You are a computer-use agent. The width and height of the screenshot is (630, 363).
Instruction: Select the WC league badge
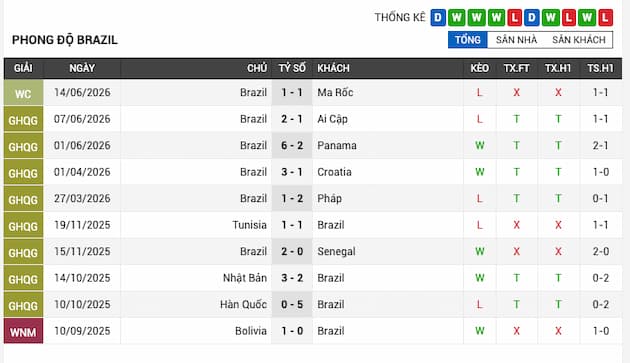point(23,93)
